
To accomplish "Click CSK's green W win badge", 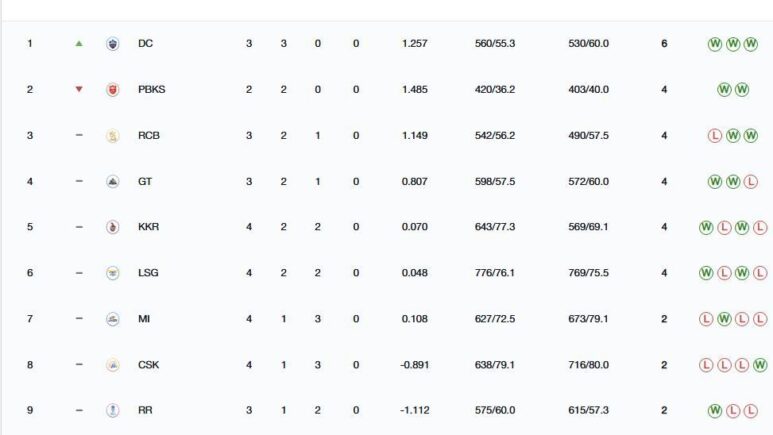I will pos(760,366).
